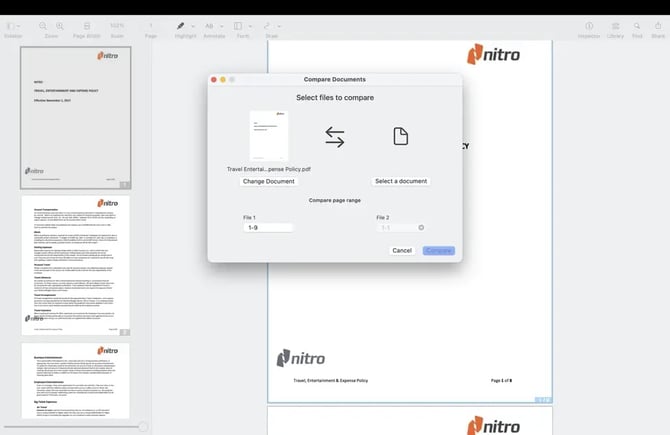Open the Sidebar view toolbar icon

pyautogui.click(x=11, y=26)
